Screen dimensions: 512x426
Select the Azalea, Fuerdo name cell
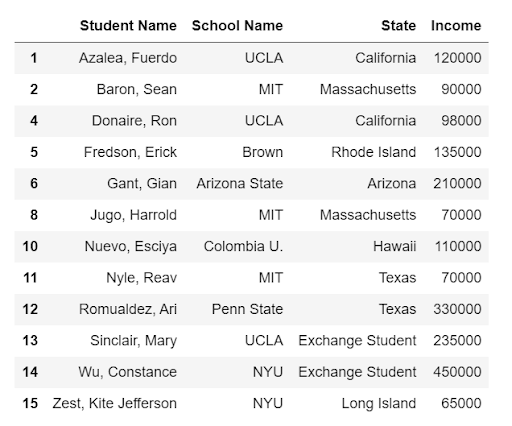(x=128, y=58)
